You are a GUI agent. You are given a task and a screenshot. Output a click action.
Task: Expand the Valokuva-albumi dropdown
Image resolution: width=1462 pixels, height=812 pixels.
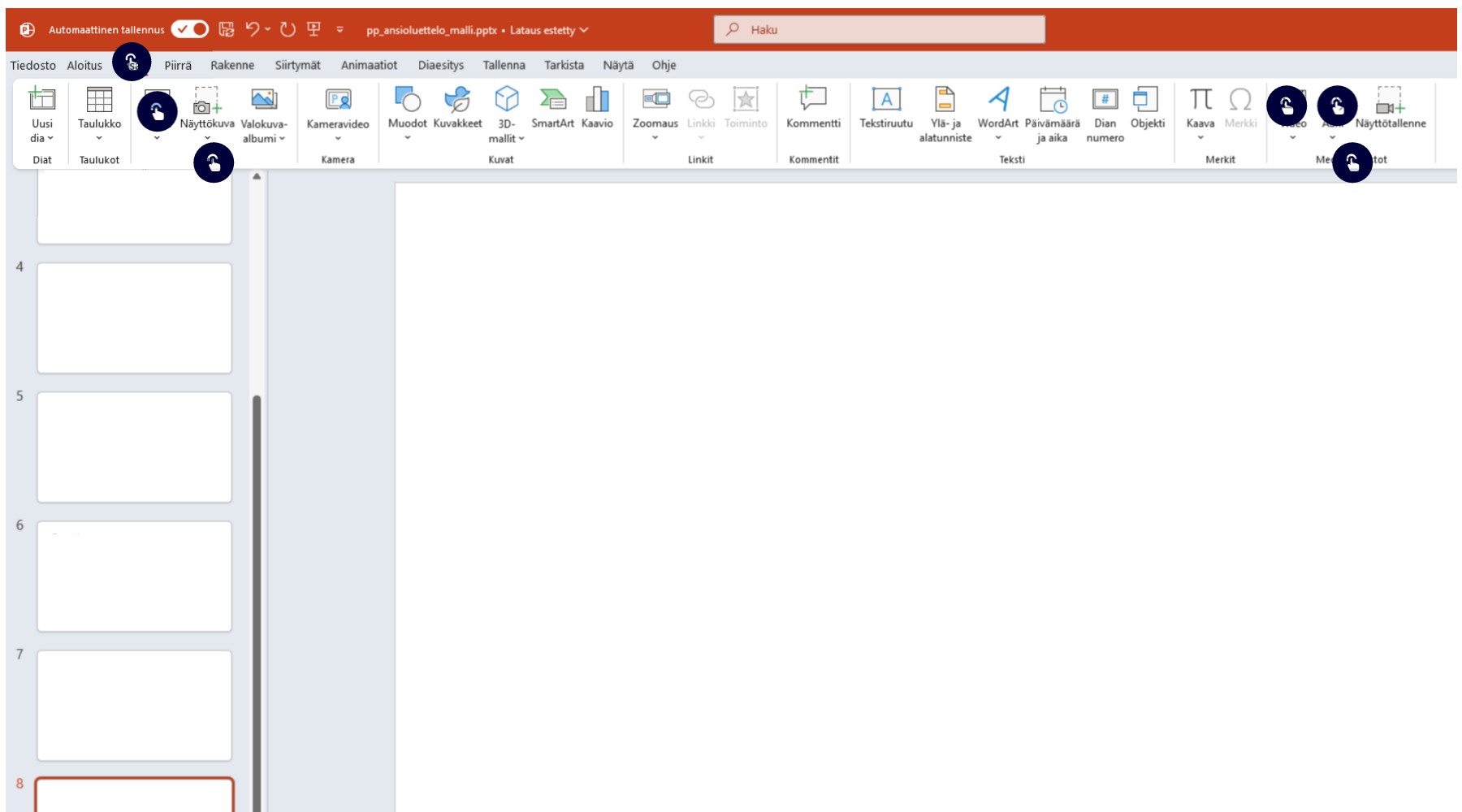tap(264, 139)
